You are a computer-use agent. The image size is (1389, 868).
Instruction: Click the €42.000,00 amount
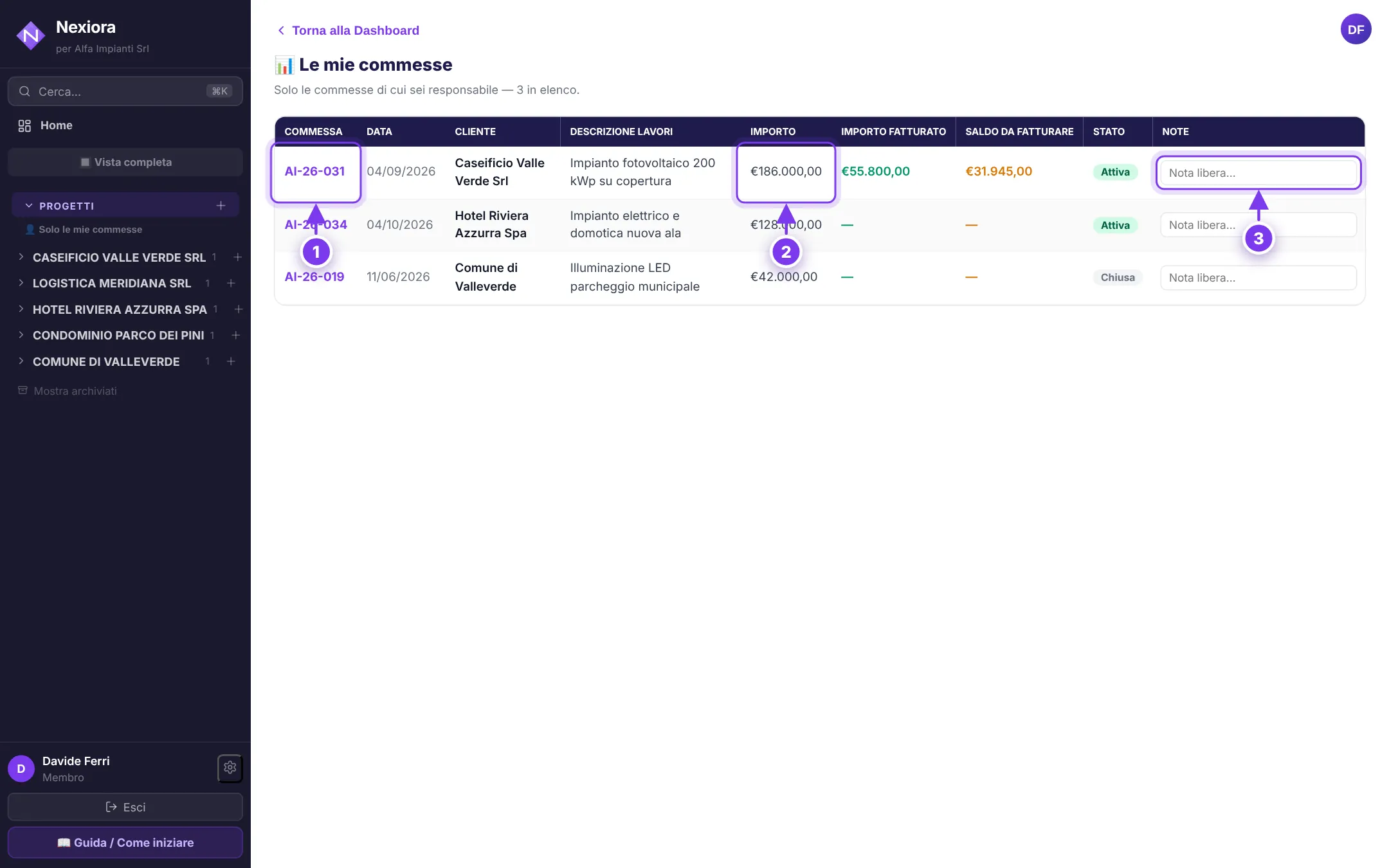click(784, 276)
